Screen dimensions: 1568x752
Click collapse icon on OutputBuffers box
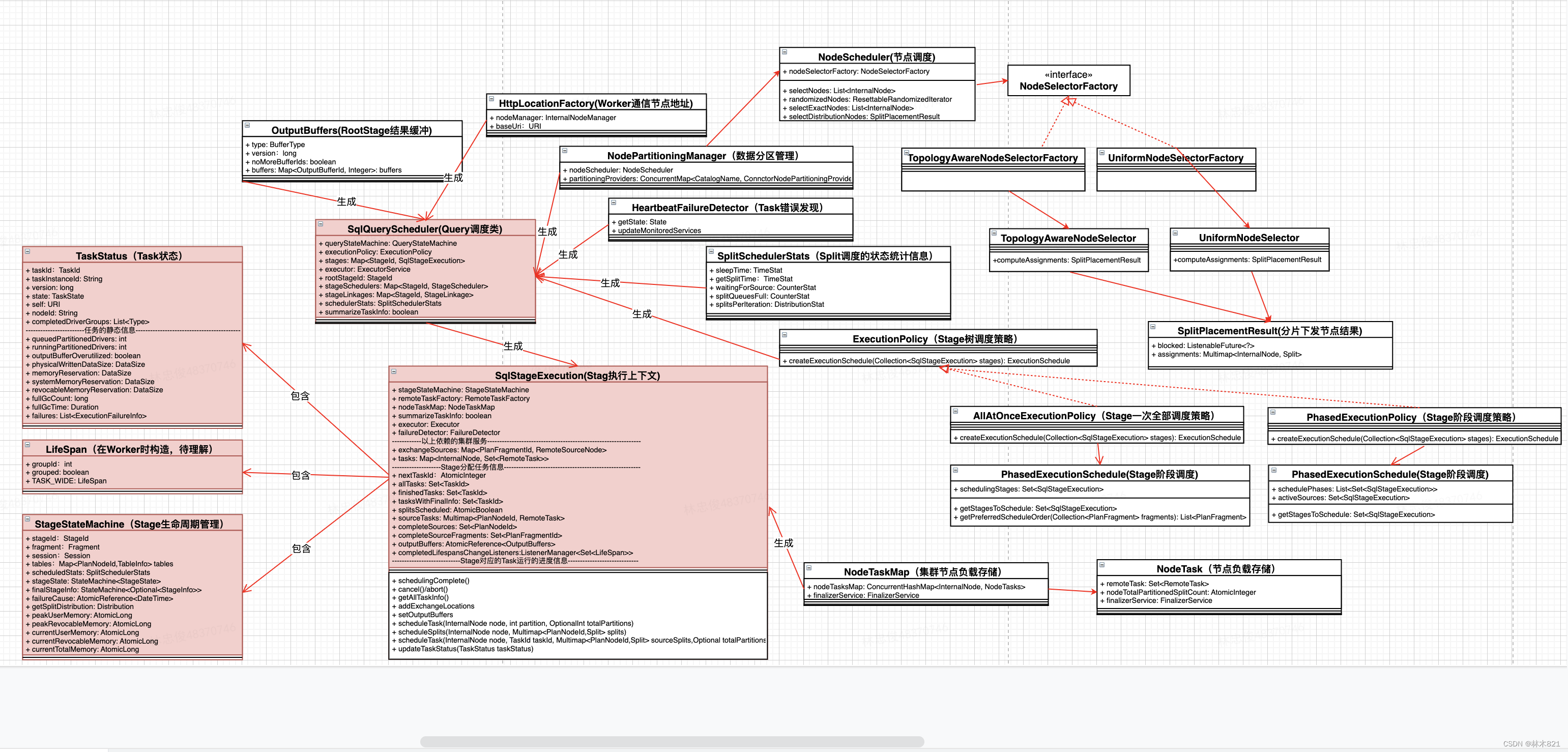pyautogui.click(x=247, y=126)
